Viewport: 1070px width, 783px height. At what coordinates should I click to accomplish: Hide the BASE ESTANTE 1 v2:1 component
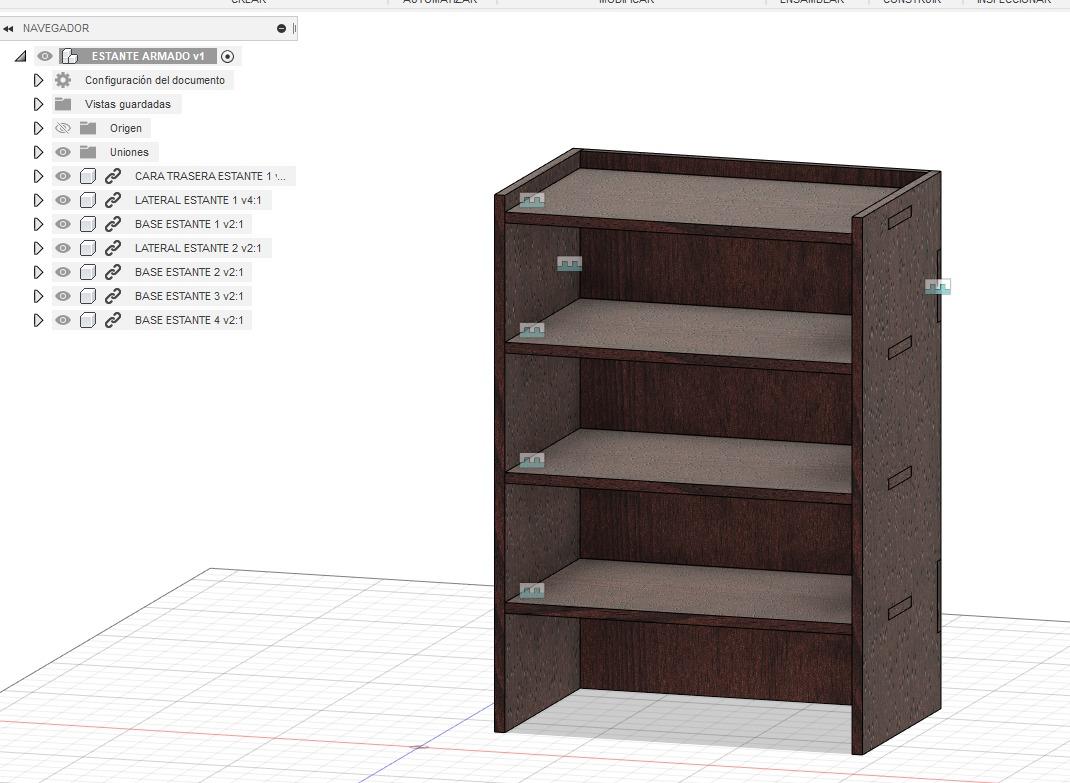pos(63,224)
